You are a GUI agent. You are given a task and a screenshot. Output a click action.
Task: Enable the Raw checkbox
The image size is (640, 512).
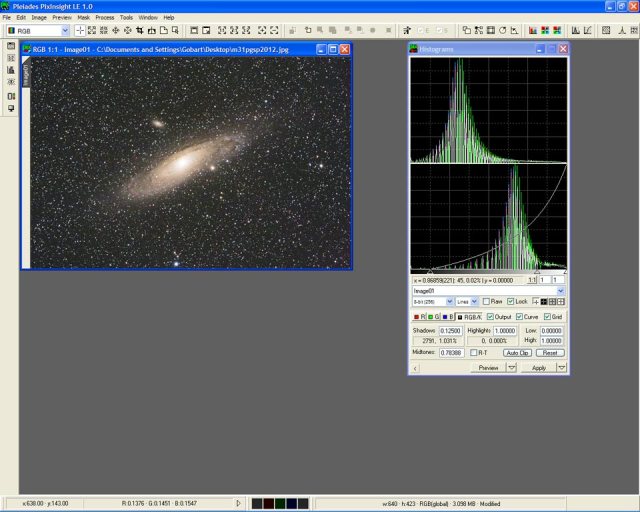click(486, 301)
